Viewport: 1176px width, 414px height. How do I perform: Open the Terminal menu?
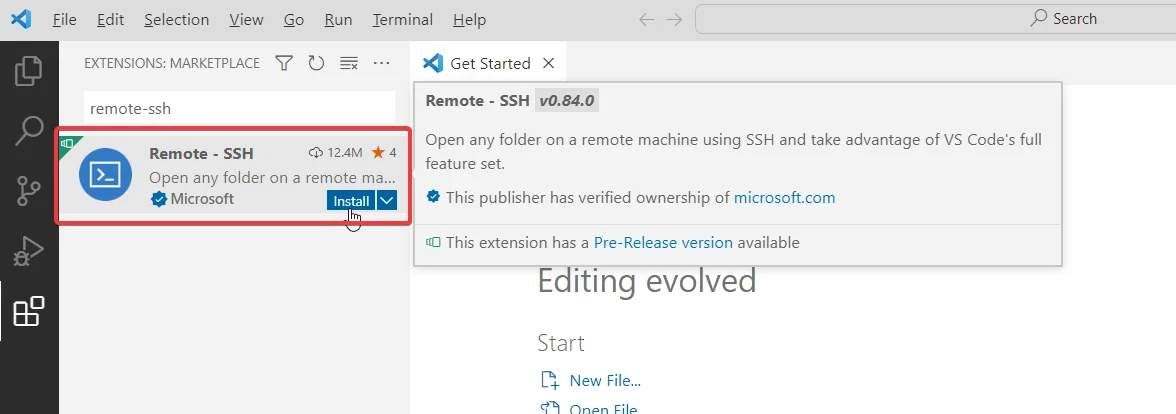tap(403, 20)
